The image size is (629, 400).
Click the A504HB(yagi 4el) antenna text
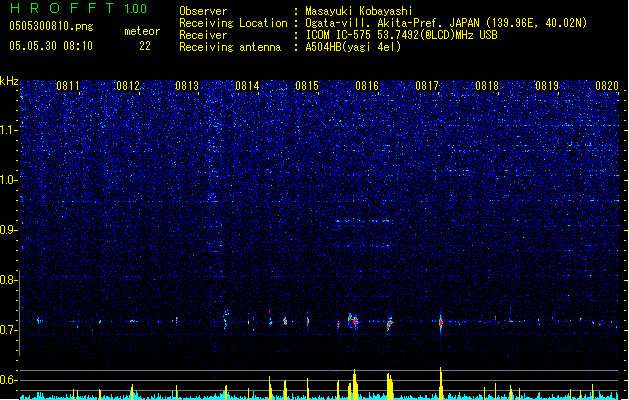[353, 47]
